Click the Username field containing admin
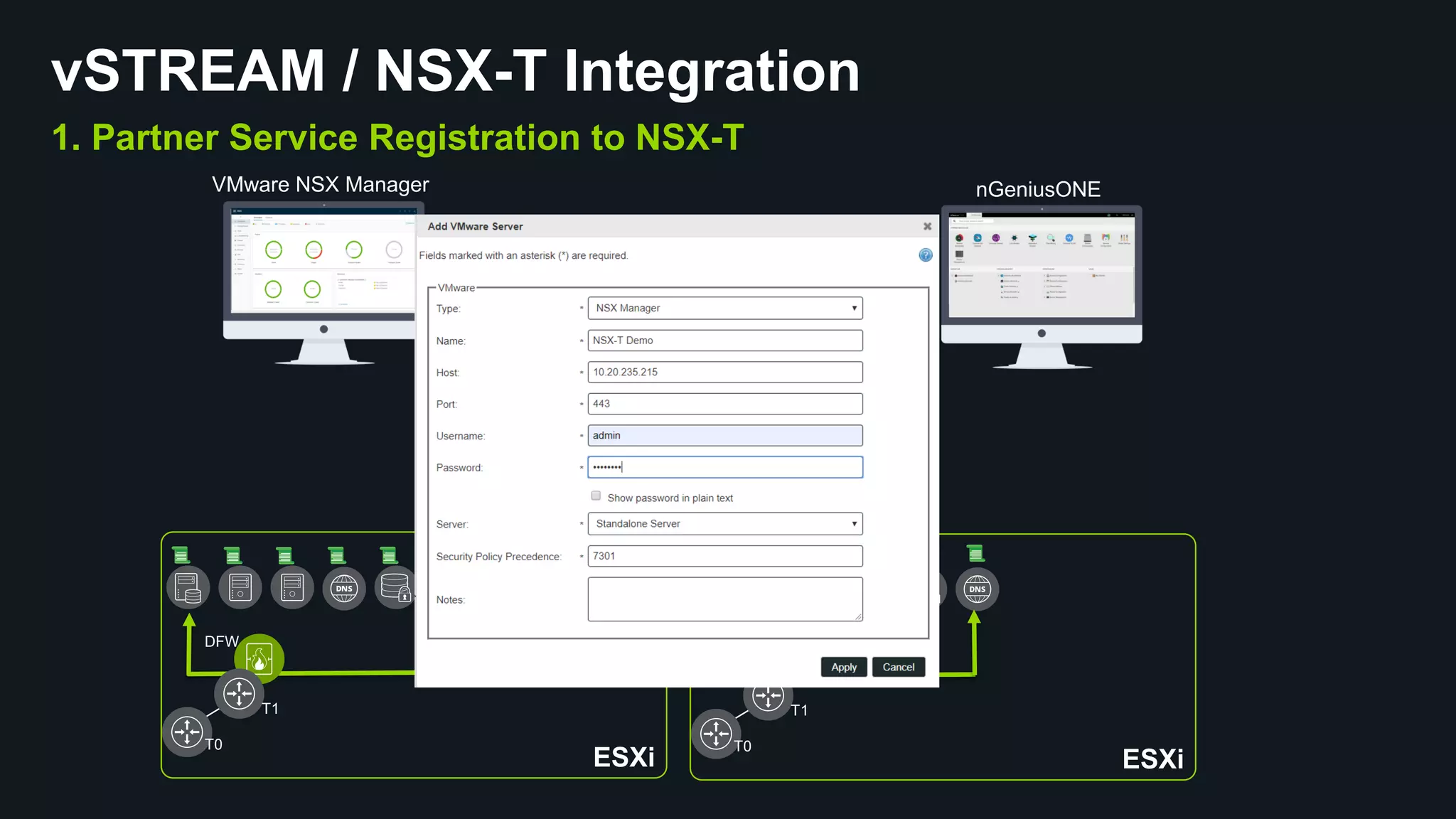 click(x=725, y=435)
